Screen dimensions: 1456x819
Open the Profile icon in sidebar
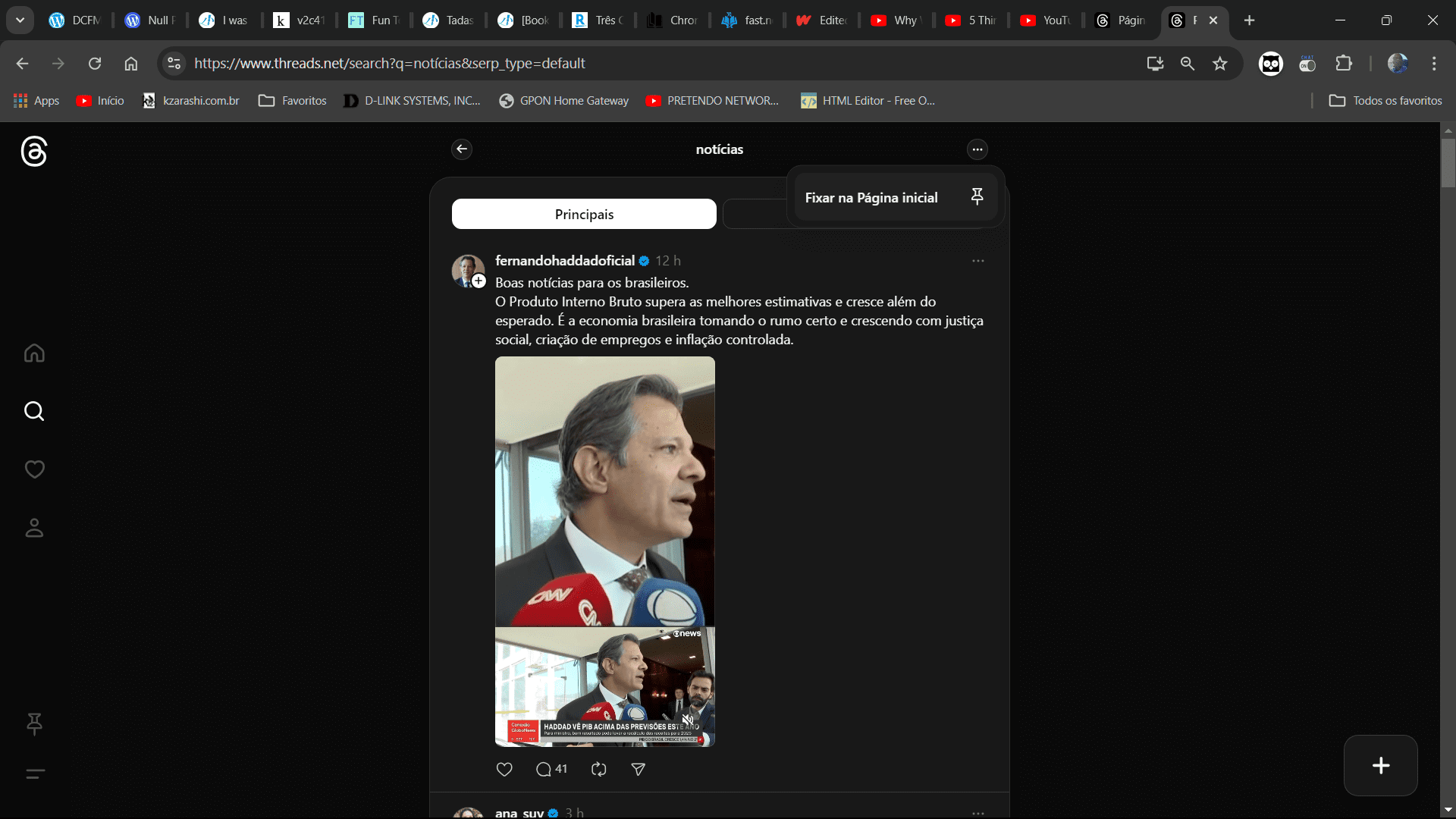tap(34, 528)
